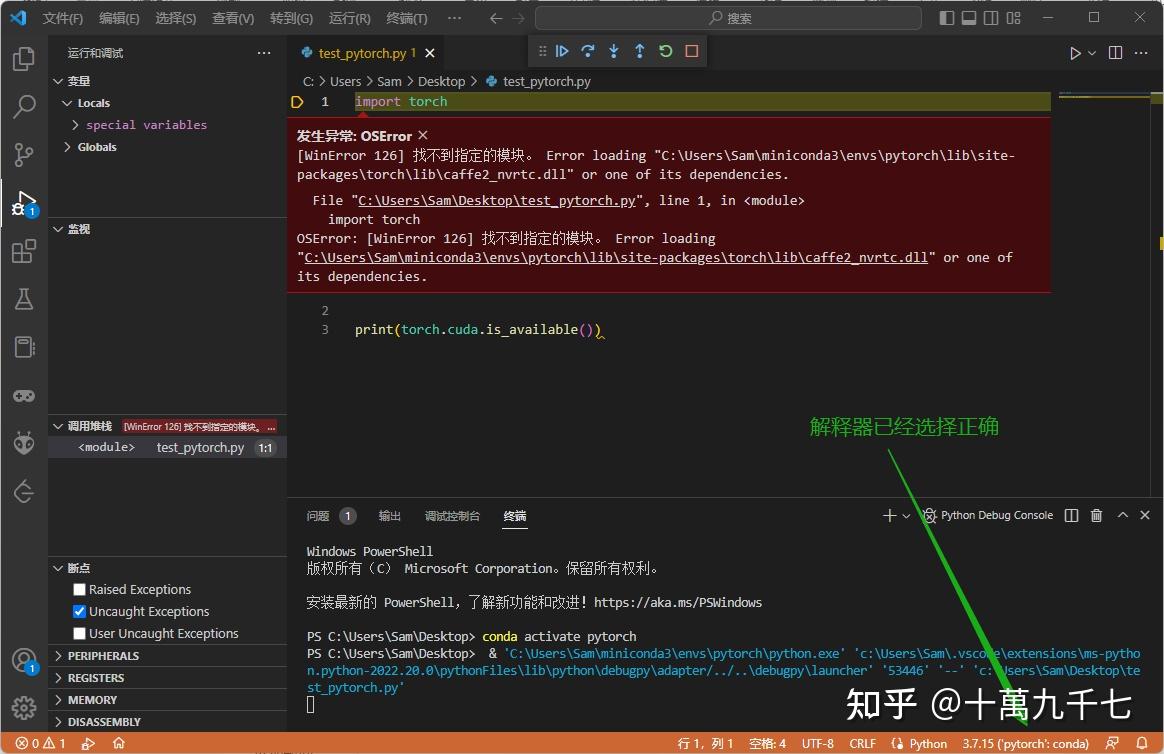Disable the Uncaught Exceptions breakpoint

pyautogui.click(x=79, y=611)
